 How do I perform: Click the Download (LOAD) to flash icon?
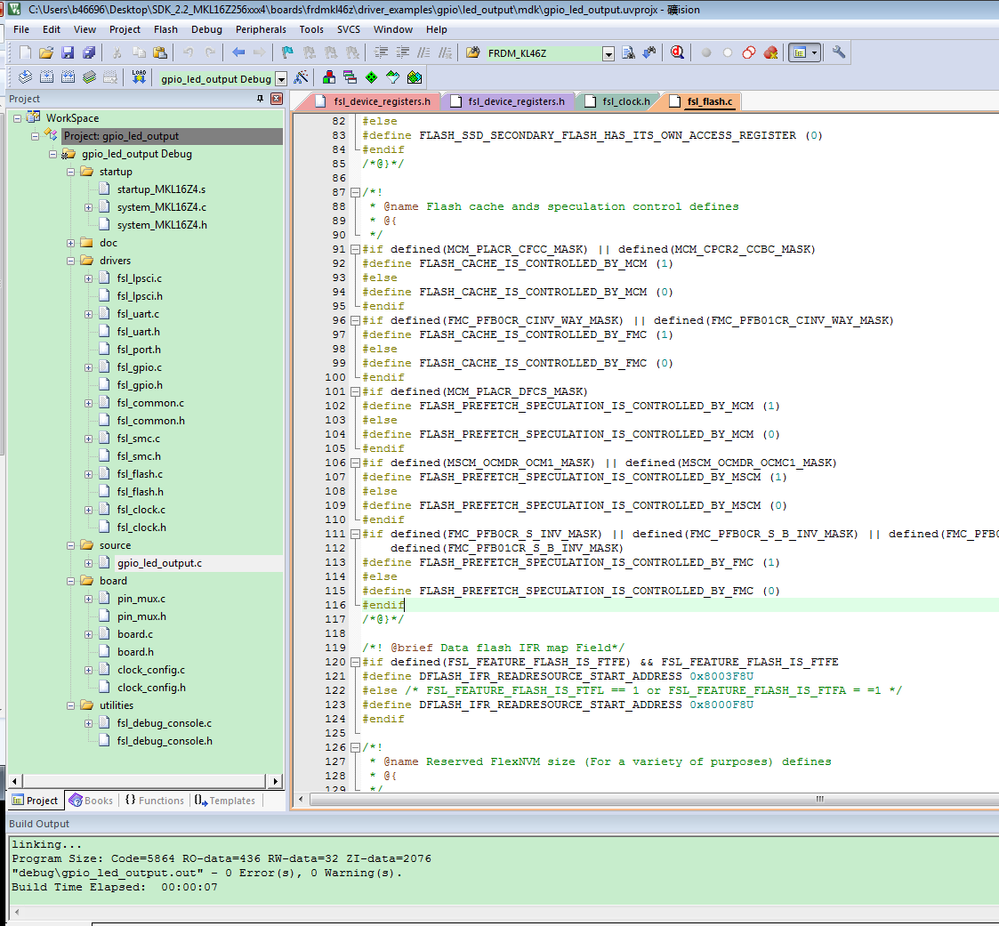point(138,77)
